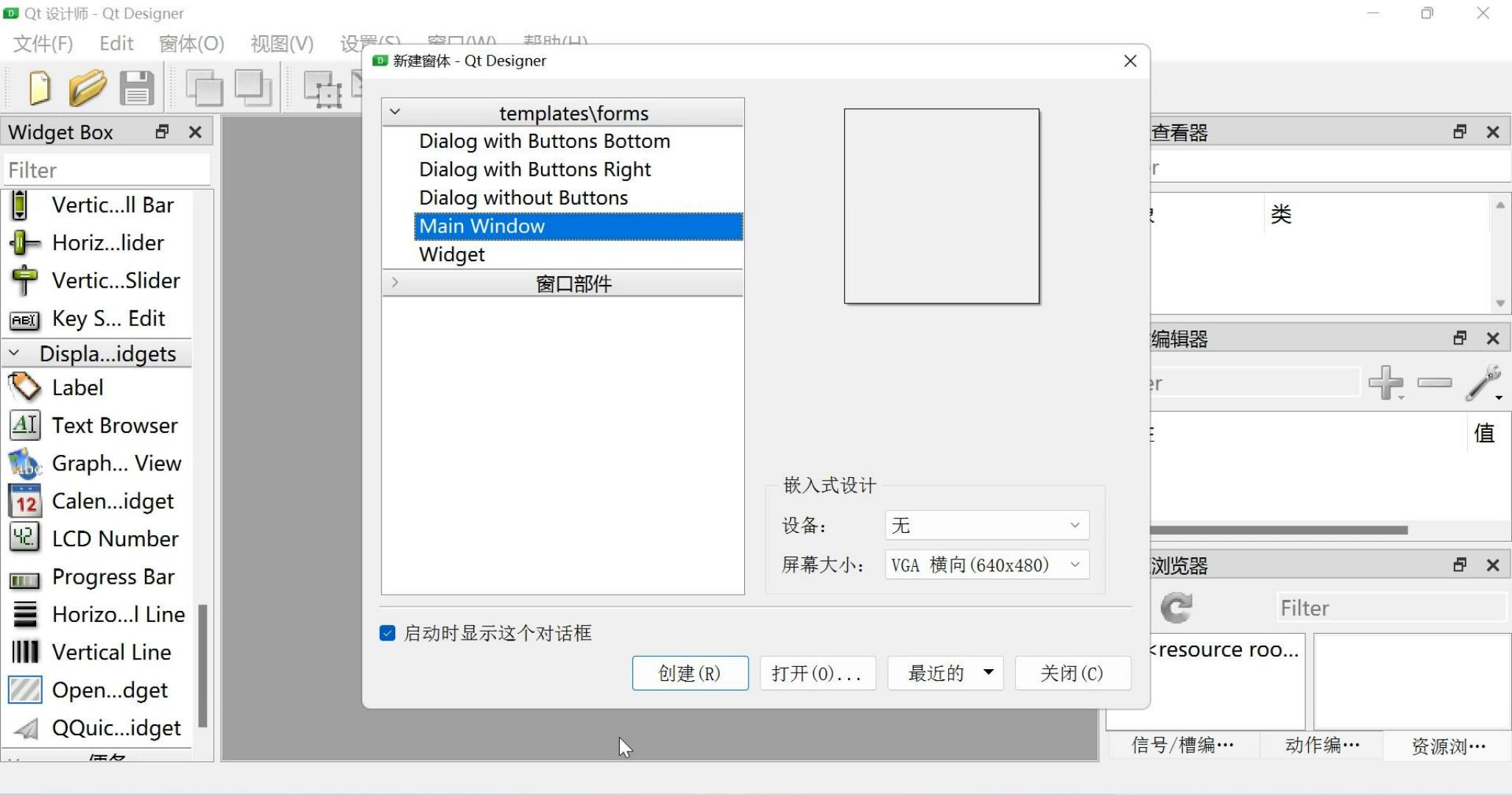Open the 屏幕大小 VGA combo box
The image size is (1512, 795).
pos(986,565)
